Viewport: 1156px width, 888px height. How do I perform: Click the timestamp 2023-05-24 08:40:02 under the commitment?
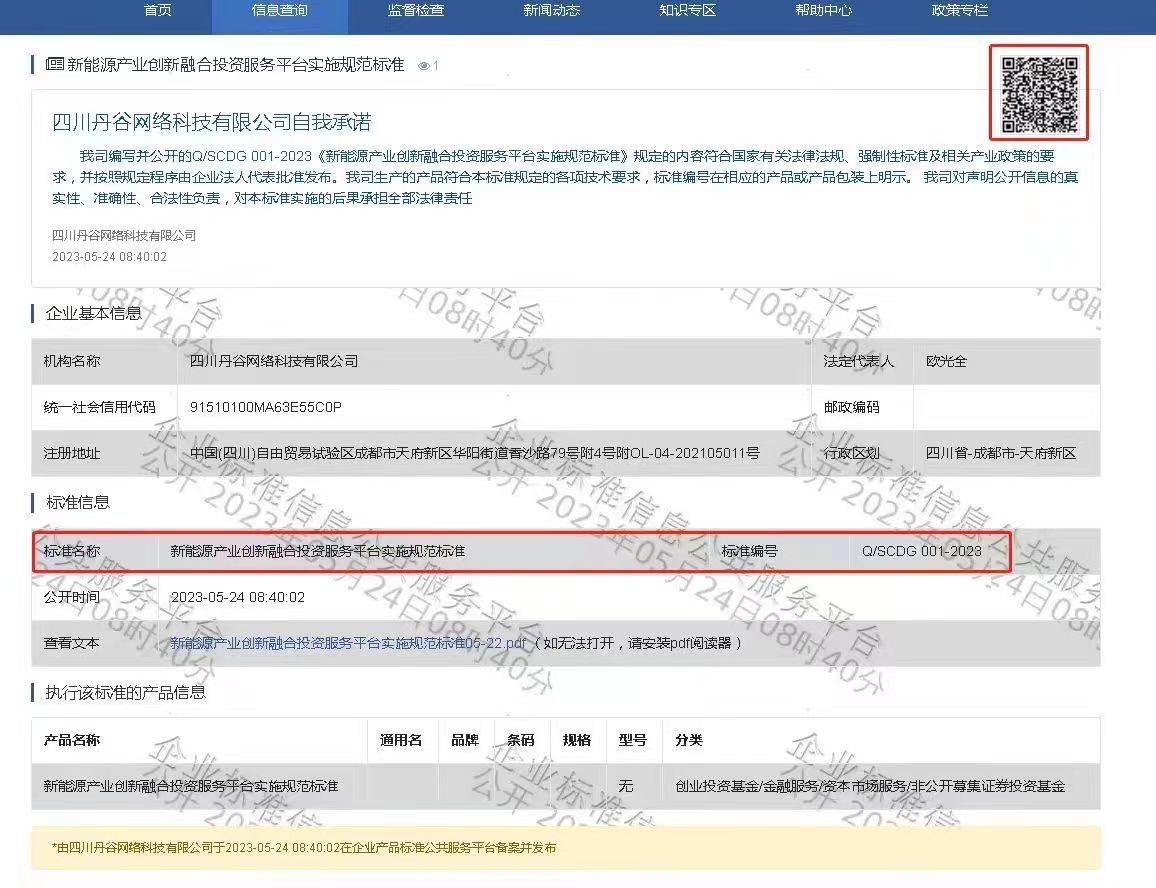110,257
